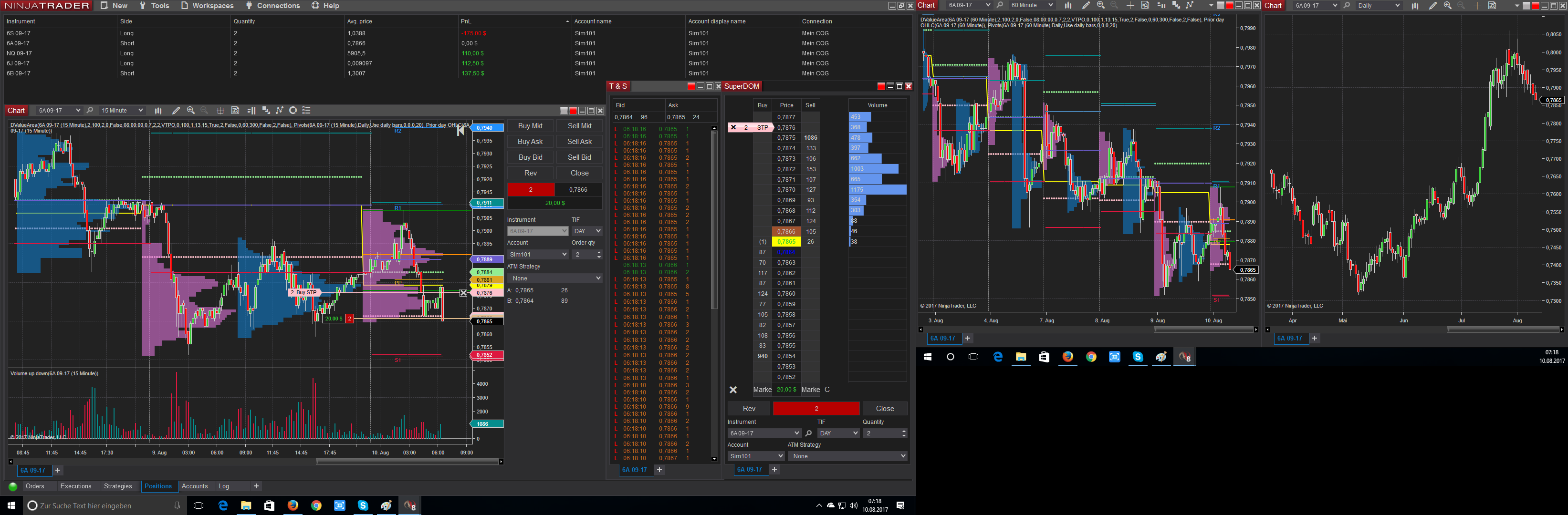The height and width of the screenshot is (515, 1568).
Task: Open bar type settings in 15 Minute chart
Action: tap(158, 111)
